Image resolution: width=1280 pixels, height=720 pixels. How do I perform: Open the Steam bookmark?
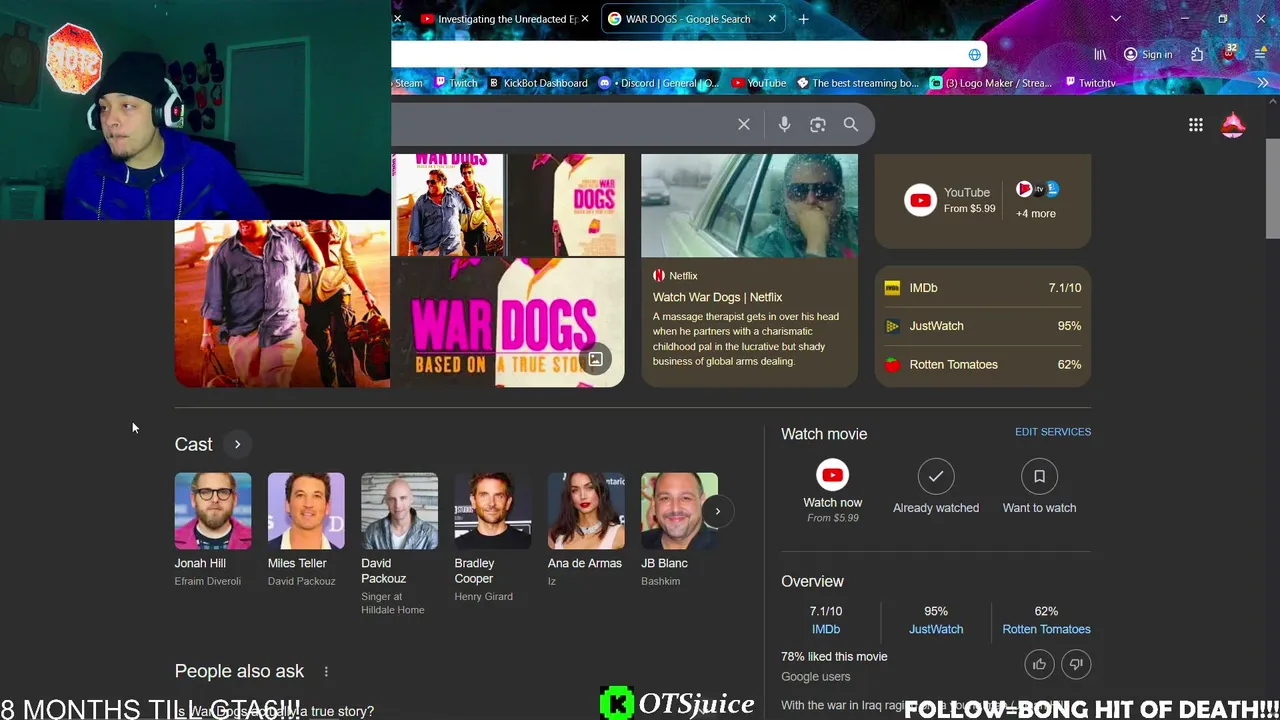408,83
